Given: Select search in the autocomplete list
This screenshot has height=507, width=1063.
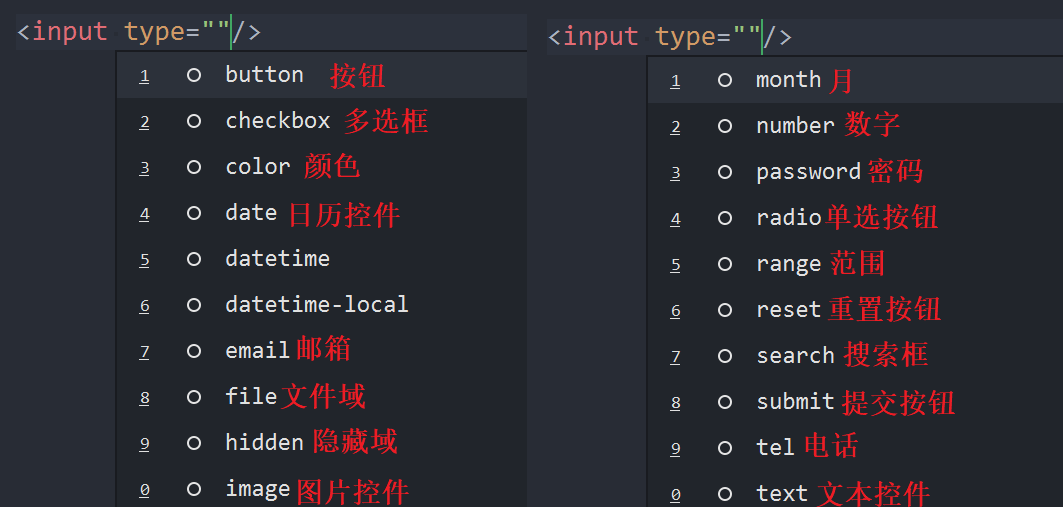Looking at the screenshot, I should click(x=856, y=356).
